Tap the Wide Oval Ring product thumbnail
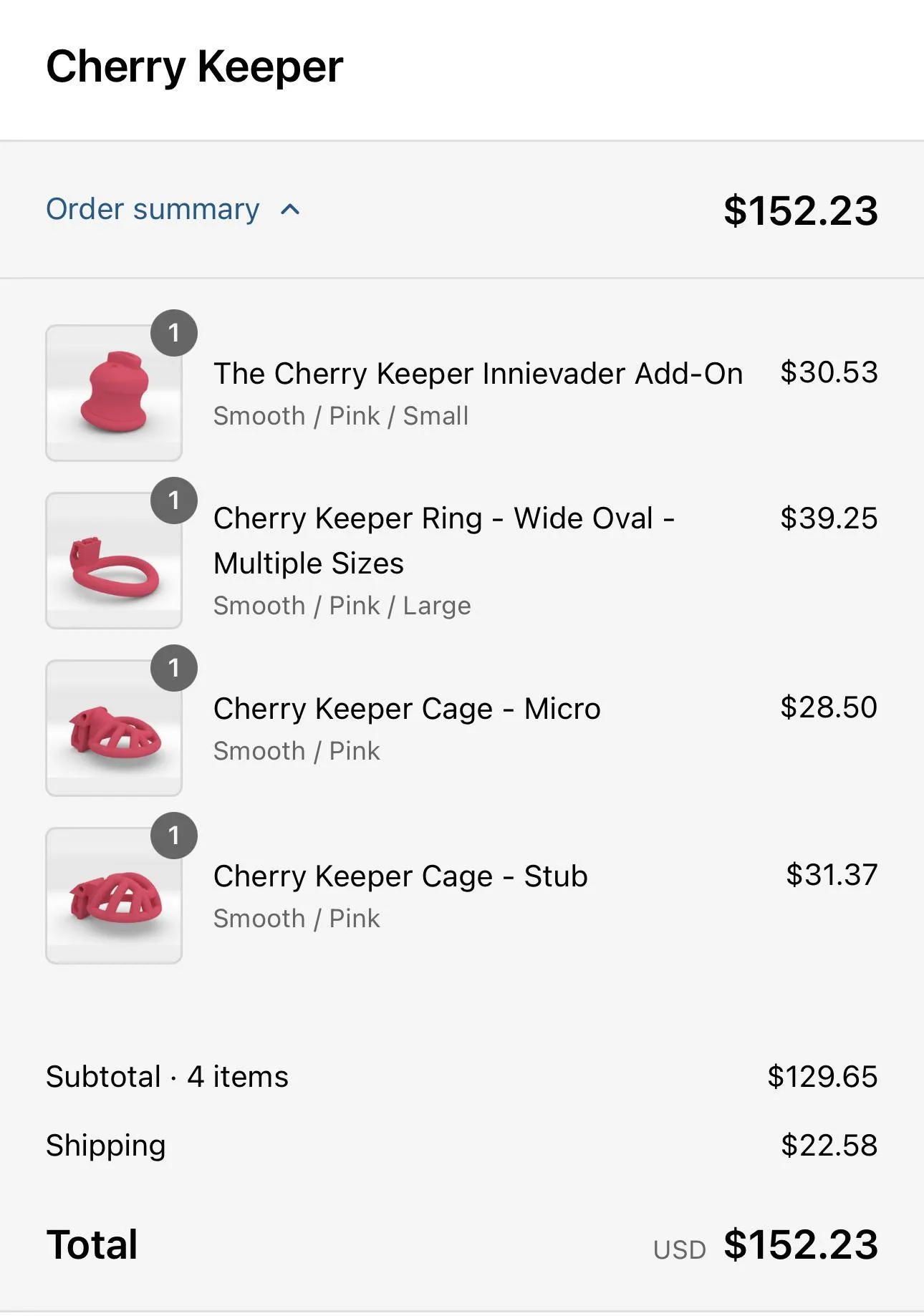924x1316 pixels. pyautogui.click(x=114, y=561)
